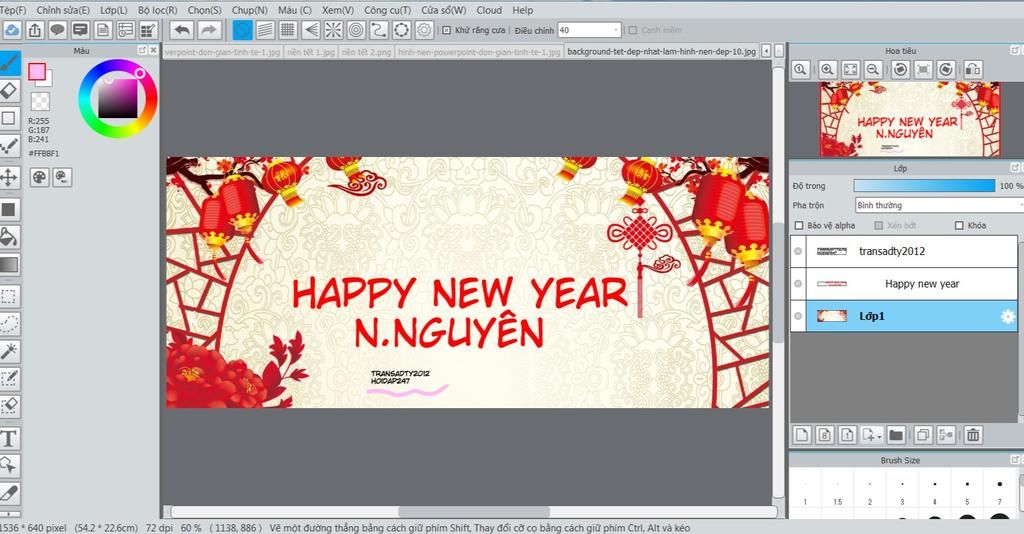Screen dimensions: 1024x534
Task: Hide the transadty2012 layer
Action: tap(798, 251)
